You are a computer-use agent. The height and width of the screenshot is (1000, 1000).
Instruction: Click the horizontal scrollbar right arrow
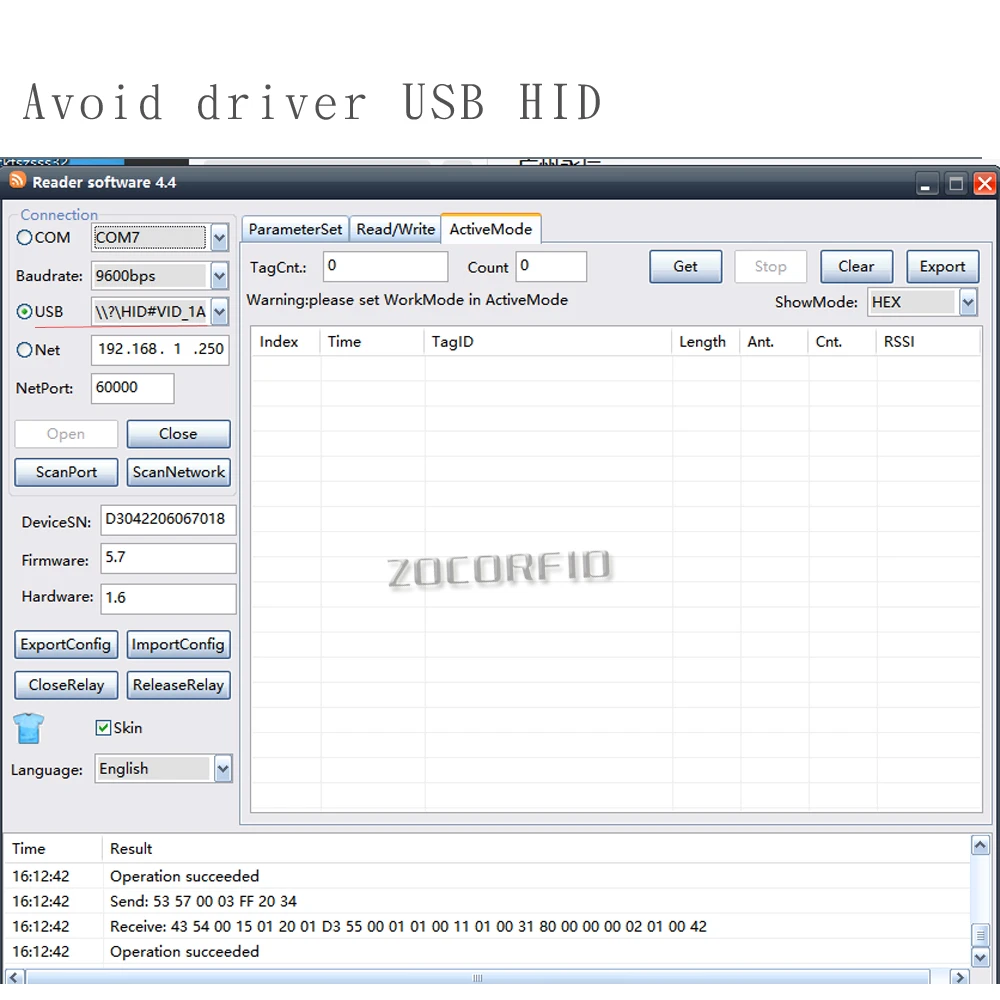pyautogui.click(x=959, y=977)
